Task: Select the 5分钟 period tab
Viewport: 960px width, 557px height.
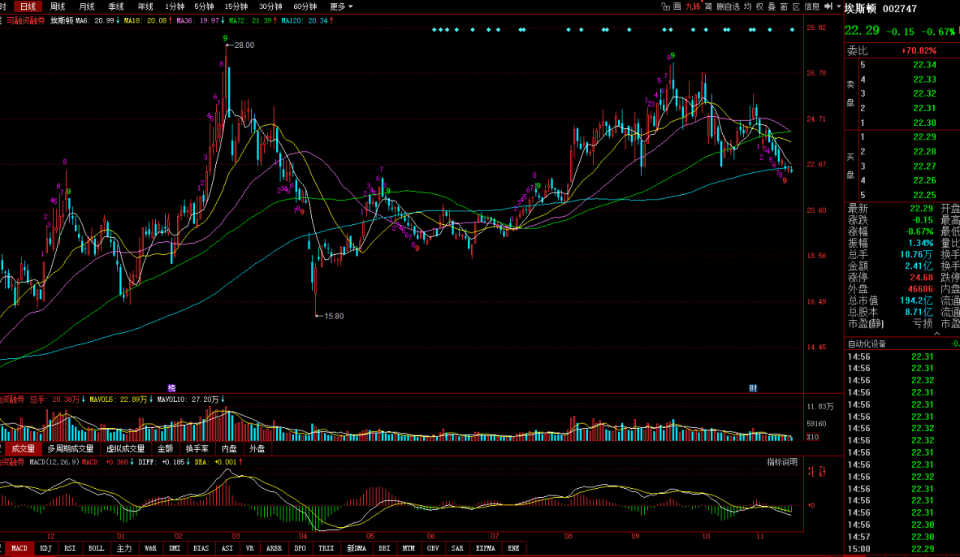Action: tap(204, 7)
